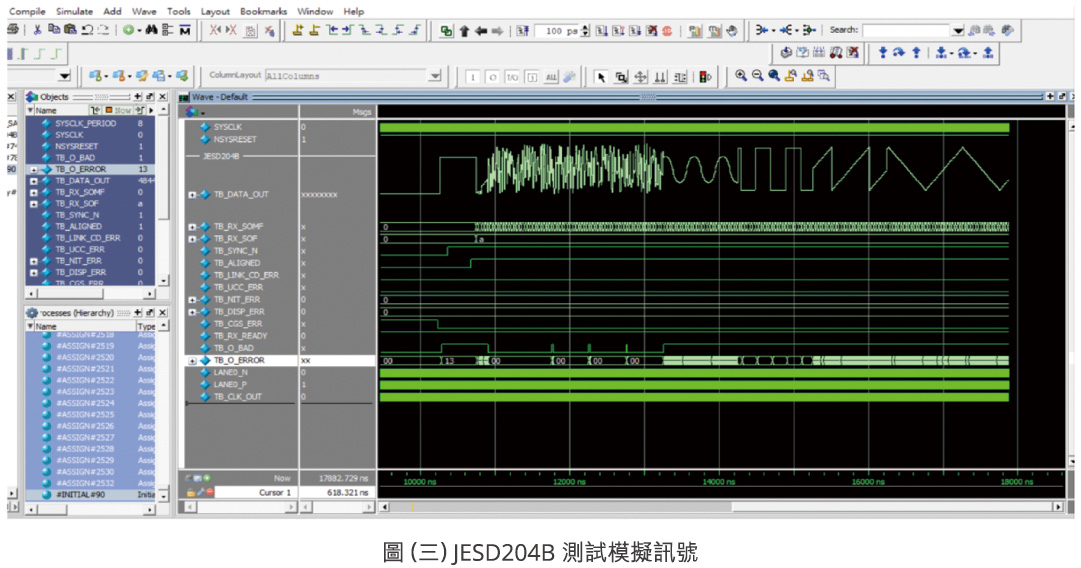
Task: Click the Find binoculars icon
Action: coord(151,31)
